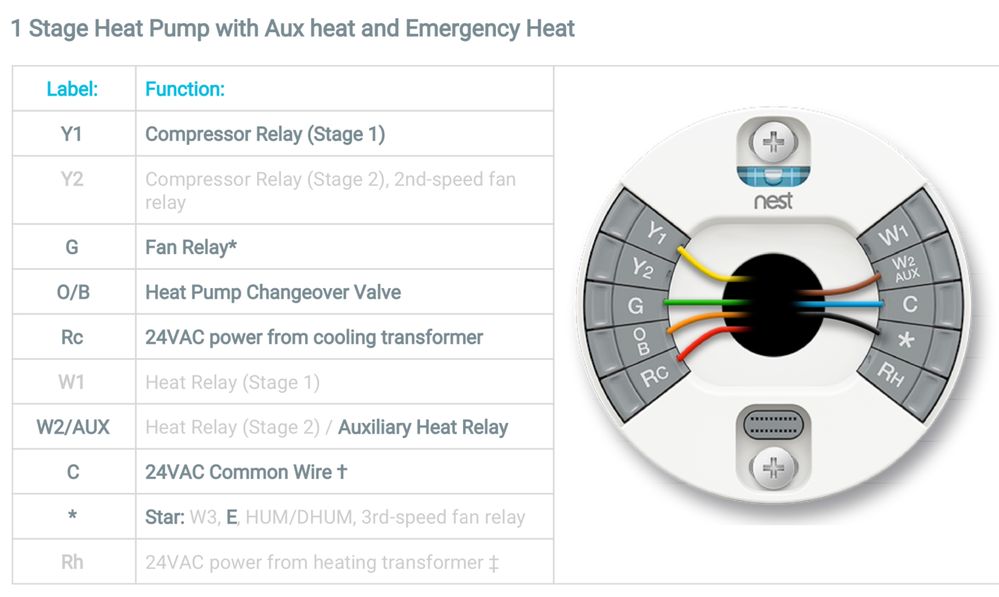Click the 24VAC Common Wire row
Viewport: 999px width, 597px height.
pos(246,472)
